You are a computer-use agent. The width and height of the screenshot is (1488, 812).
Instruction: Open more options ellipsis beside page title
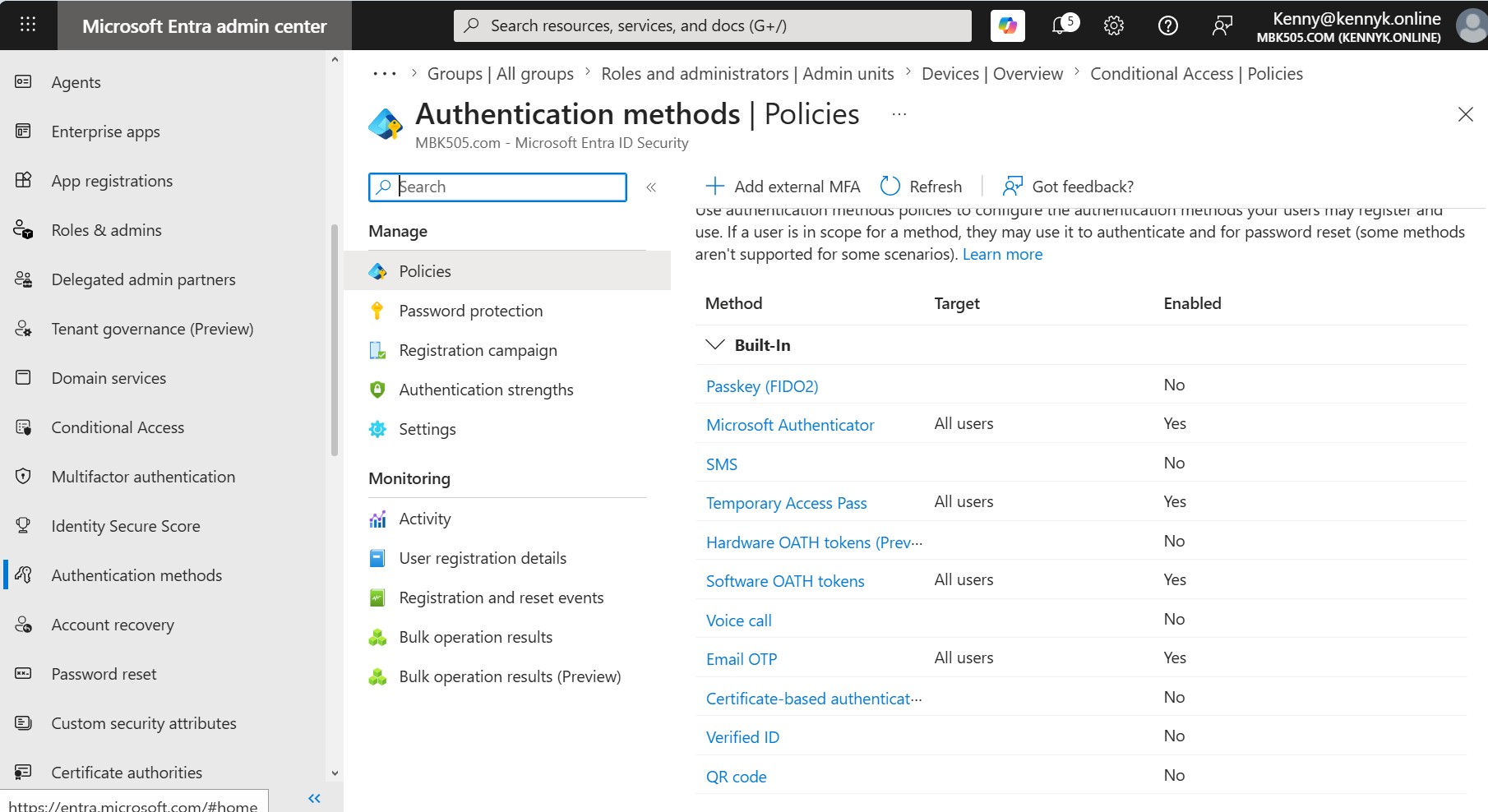[x=899, y=114]
